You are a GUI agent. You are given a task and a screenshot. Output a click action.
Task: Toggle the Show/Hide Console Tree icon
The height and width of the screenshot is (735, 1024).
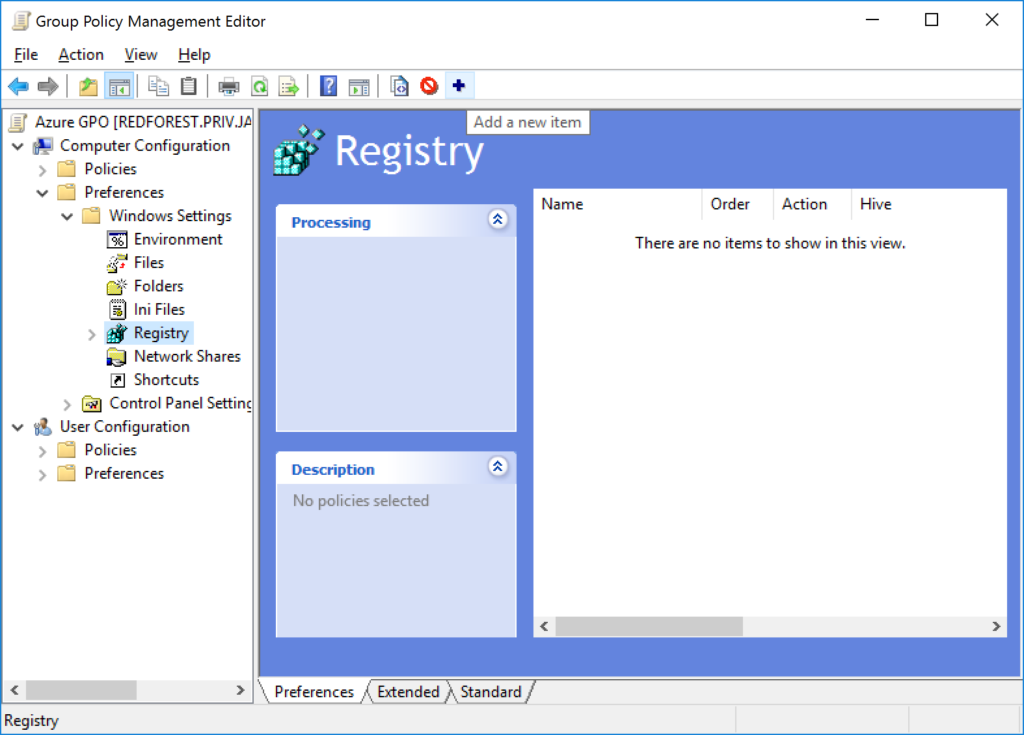118,85
